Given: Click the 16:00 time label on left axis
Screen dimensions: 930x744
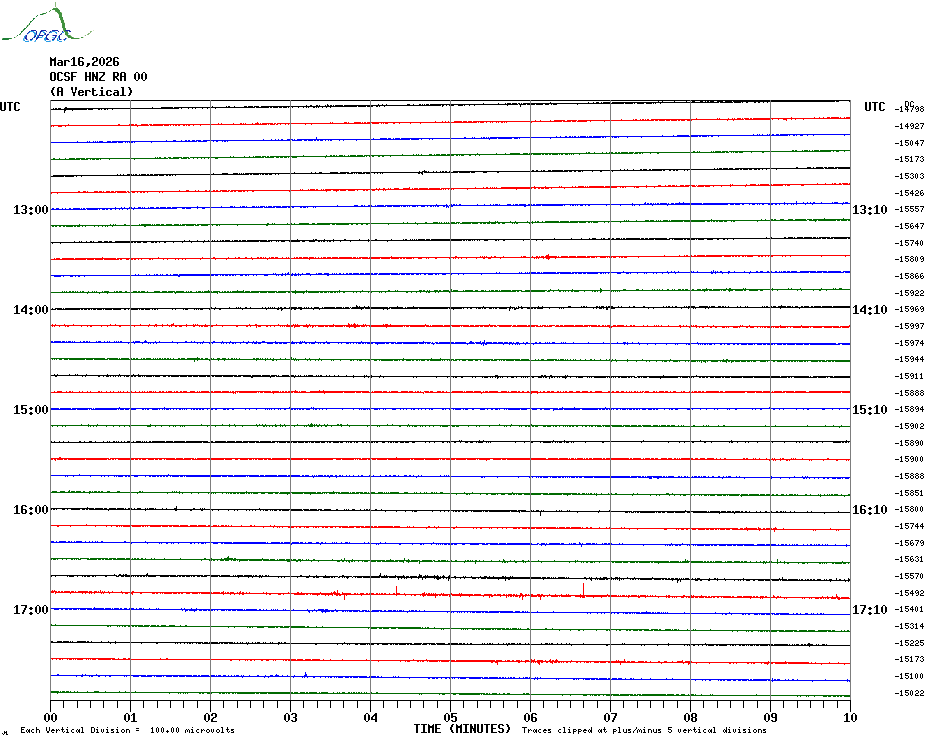Looking at the screenshot, I should click(31, 510).
